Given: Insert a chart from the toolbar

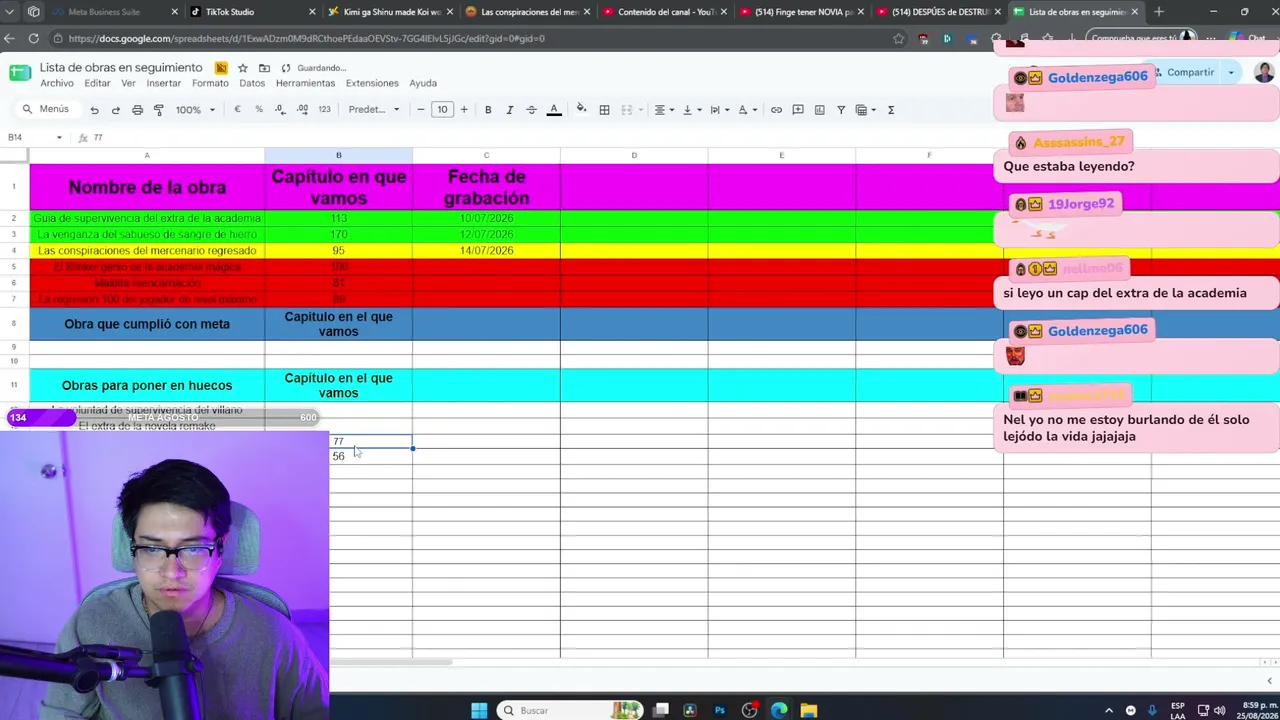Looking at the screenshot, I should click(820, 110).
